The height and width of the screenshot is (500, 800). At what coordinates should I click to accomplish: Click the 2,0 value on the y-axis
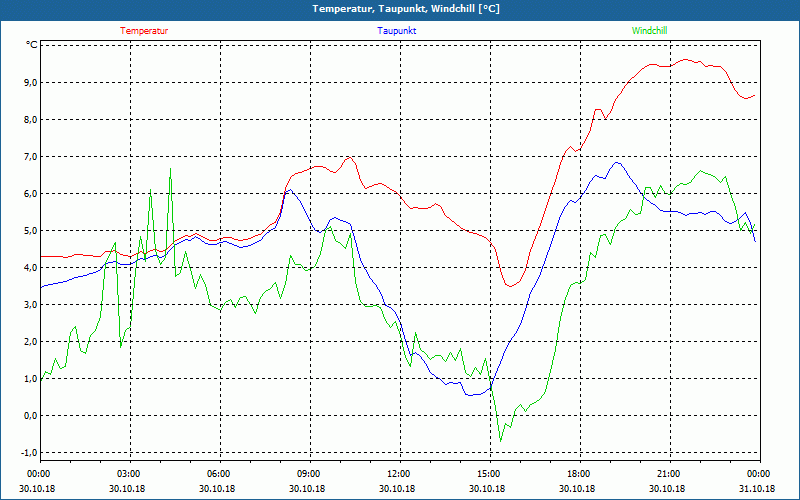(31, 341)
